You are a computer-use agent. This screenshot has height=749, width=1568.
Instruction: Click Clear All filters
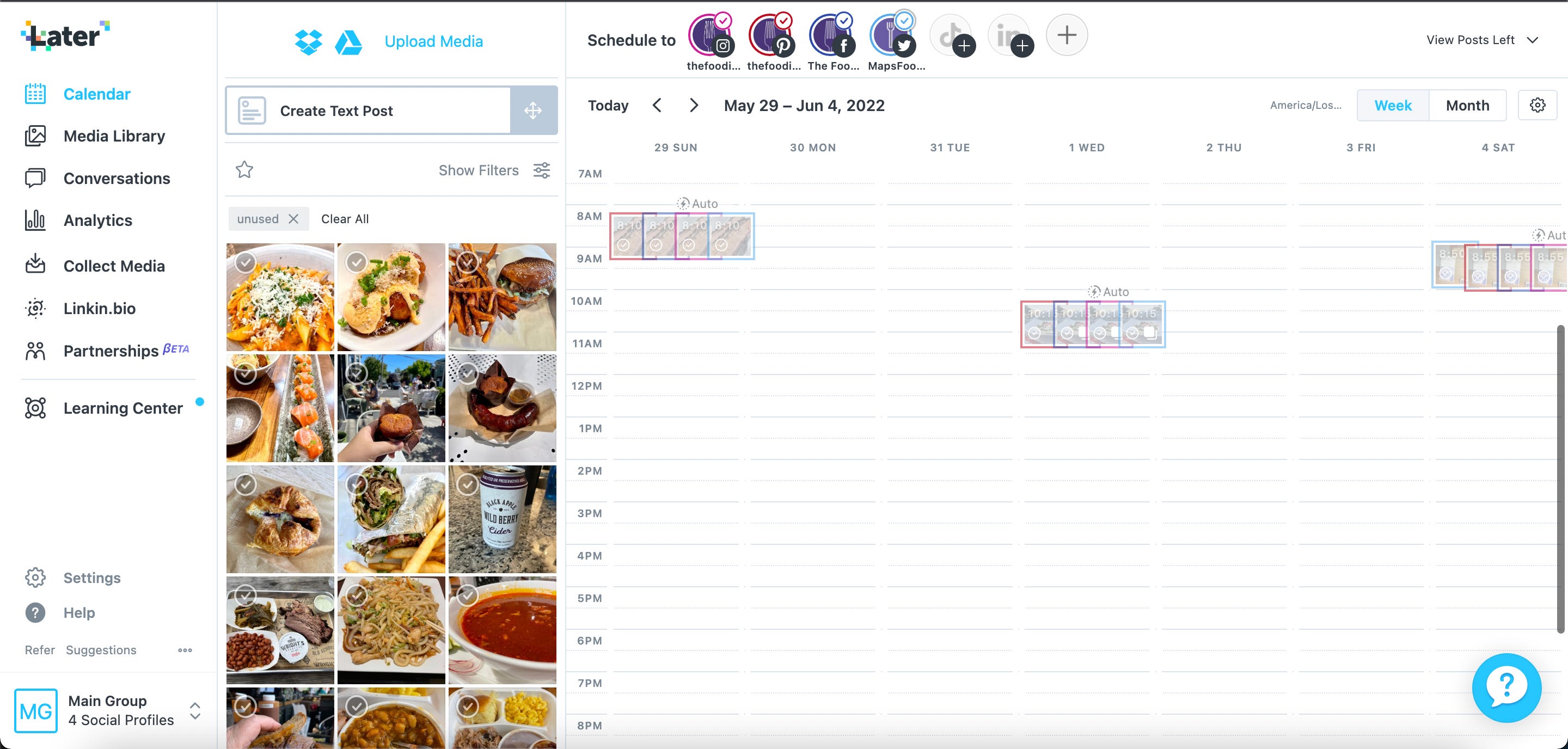point(345,219)
